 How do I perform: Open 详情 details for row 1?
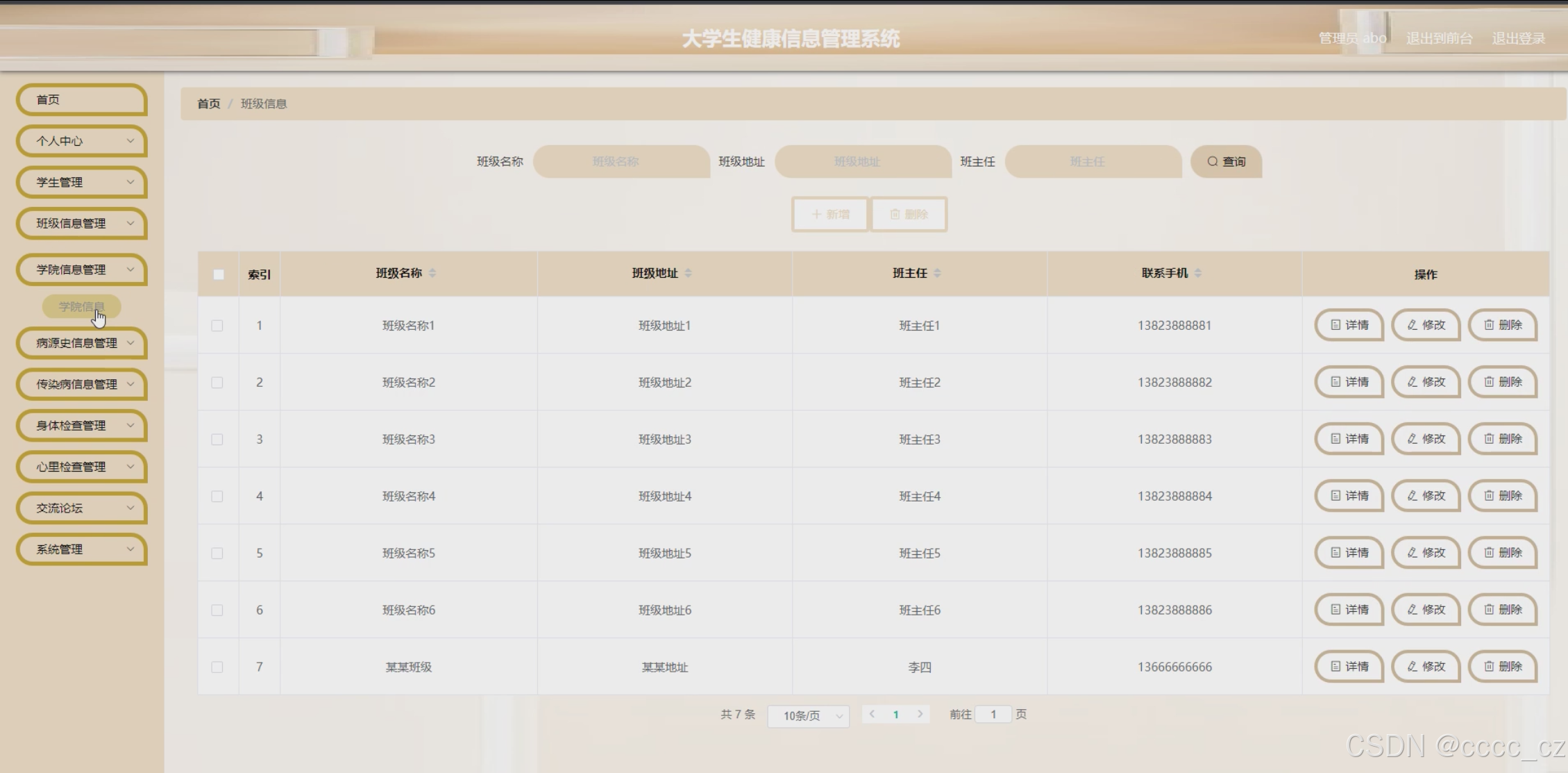tap(1349, 325)
